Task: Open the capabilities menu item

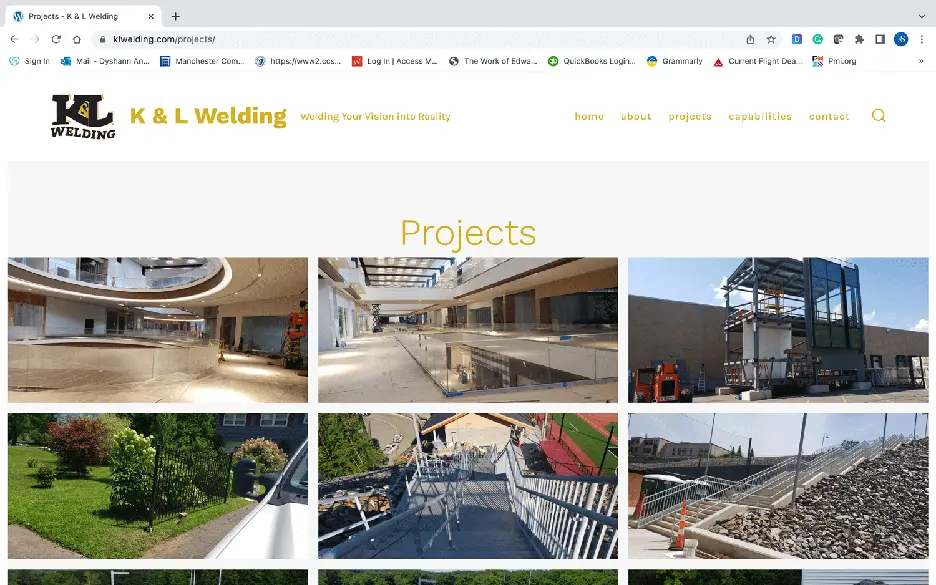Action: [760, 116]
